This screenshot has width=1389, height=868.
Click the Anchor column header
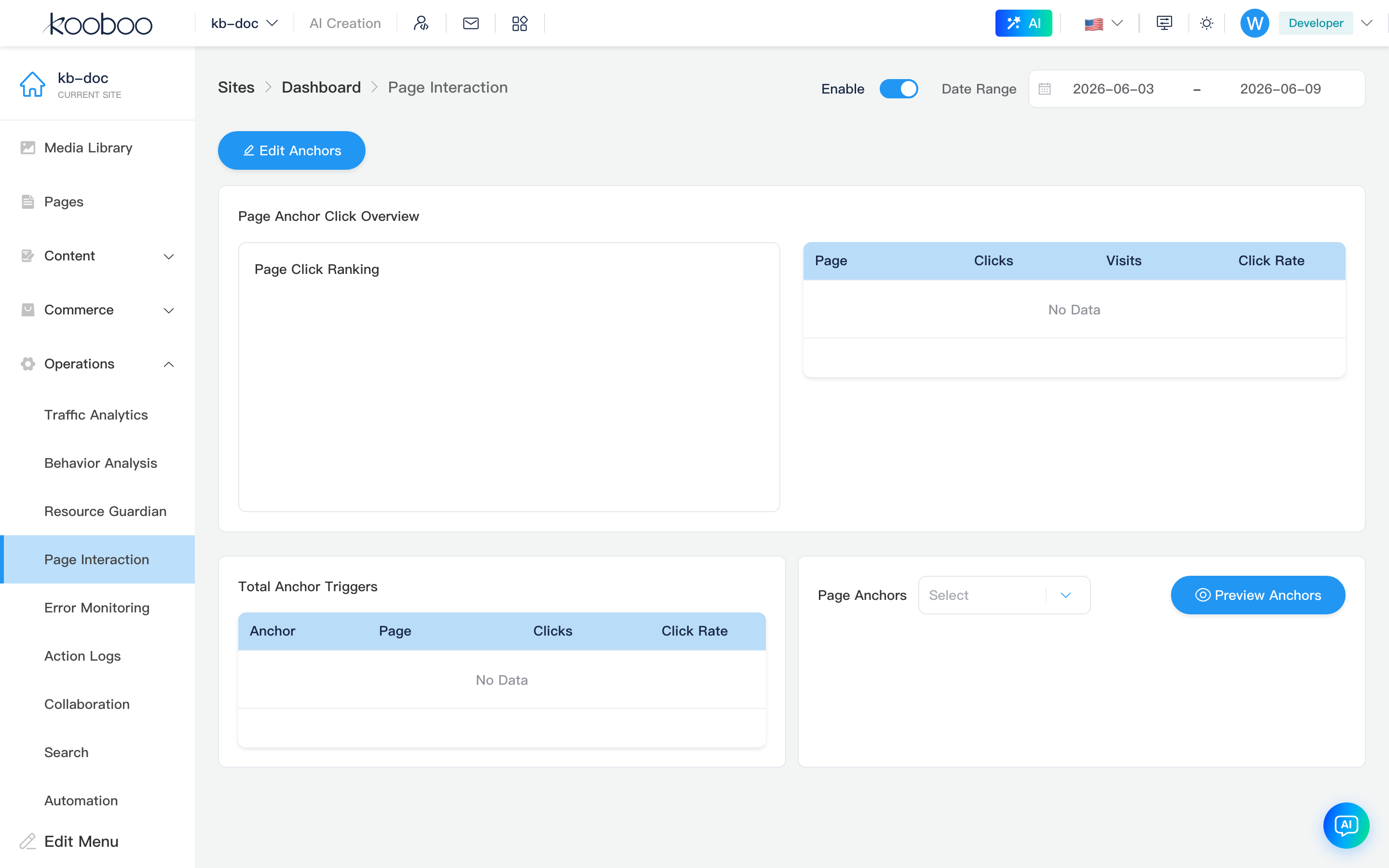click(x=272, y=631)
